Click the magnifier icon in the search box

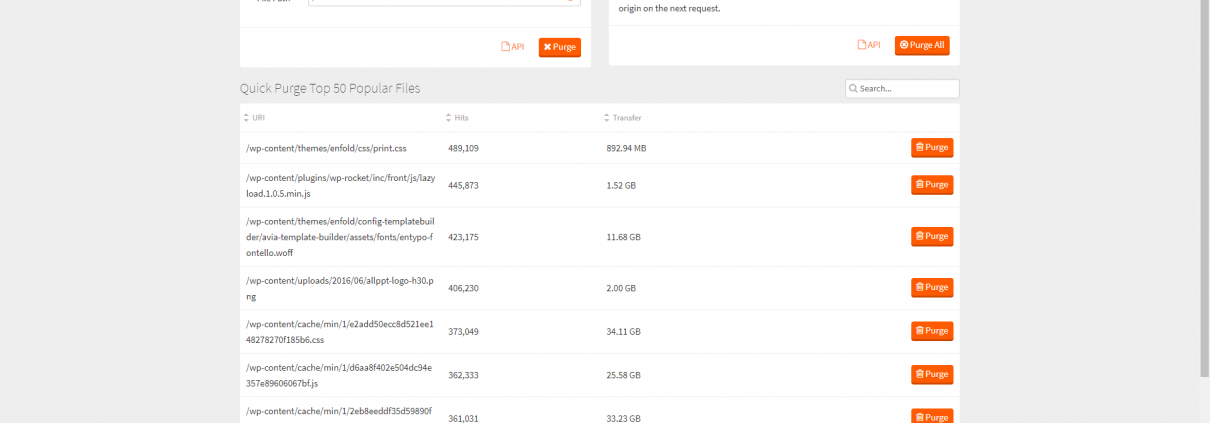(x=853, y=89)
